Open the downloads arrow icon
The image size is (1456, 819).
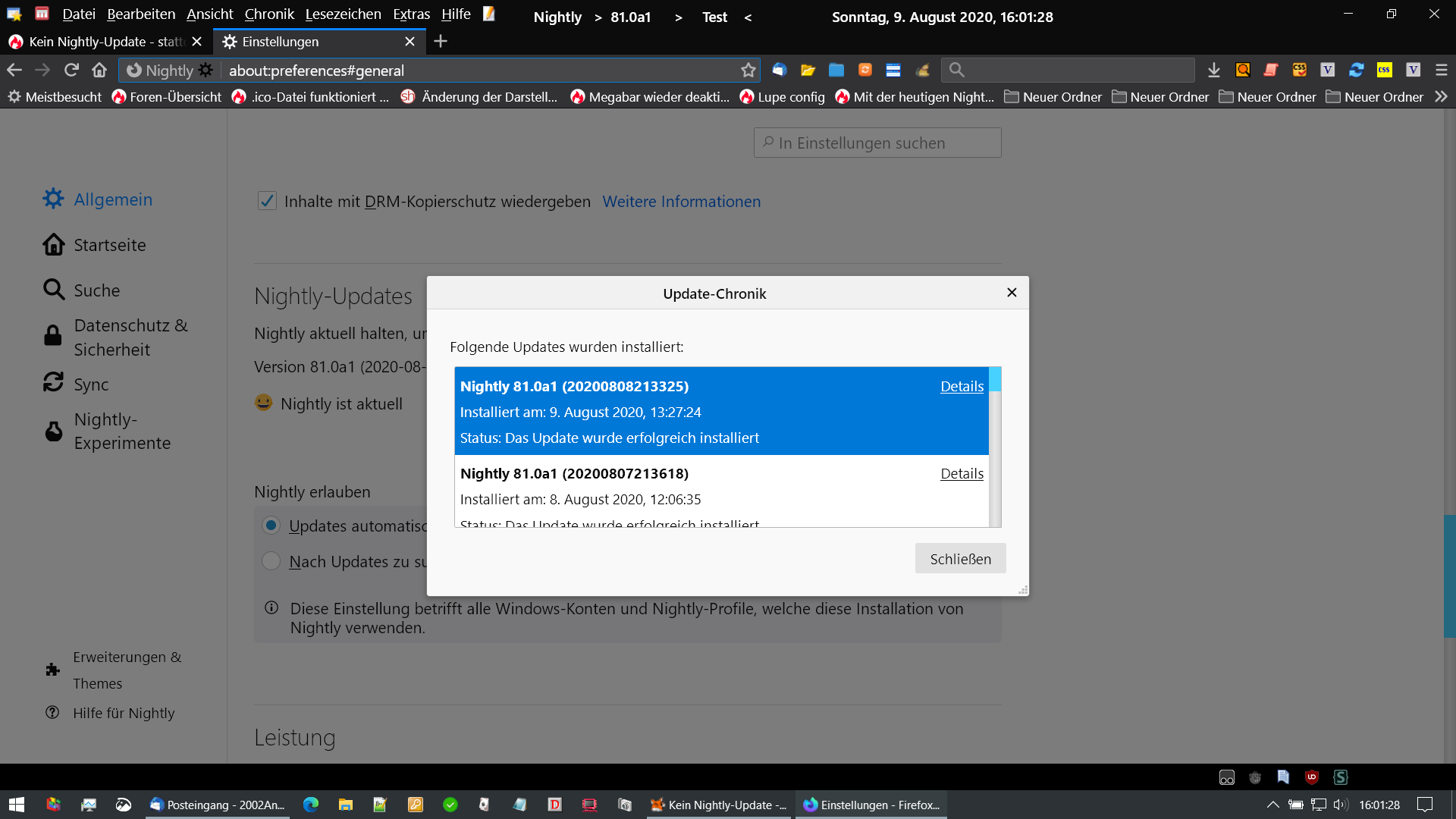point(1214,71)
